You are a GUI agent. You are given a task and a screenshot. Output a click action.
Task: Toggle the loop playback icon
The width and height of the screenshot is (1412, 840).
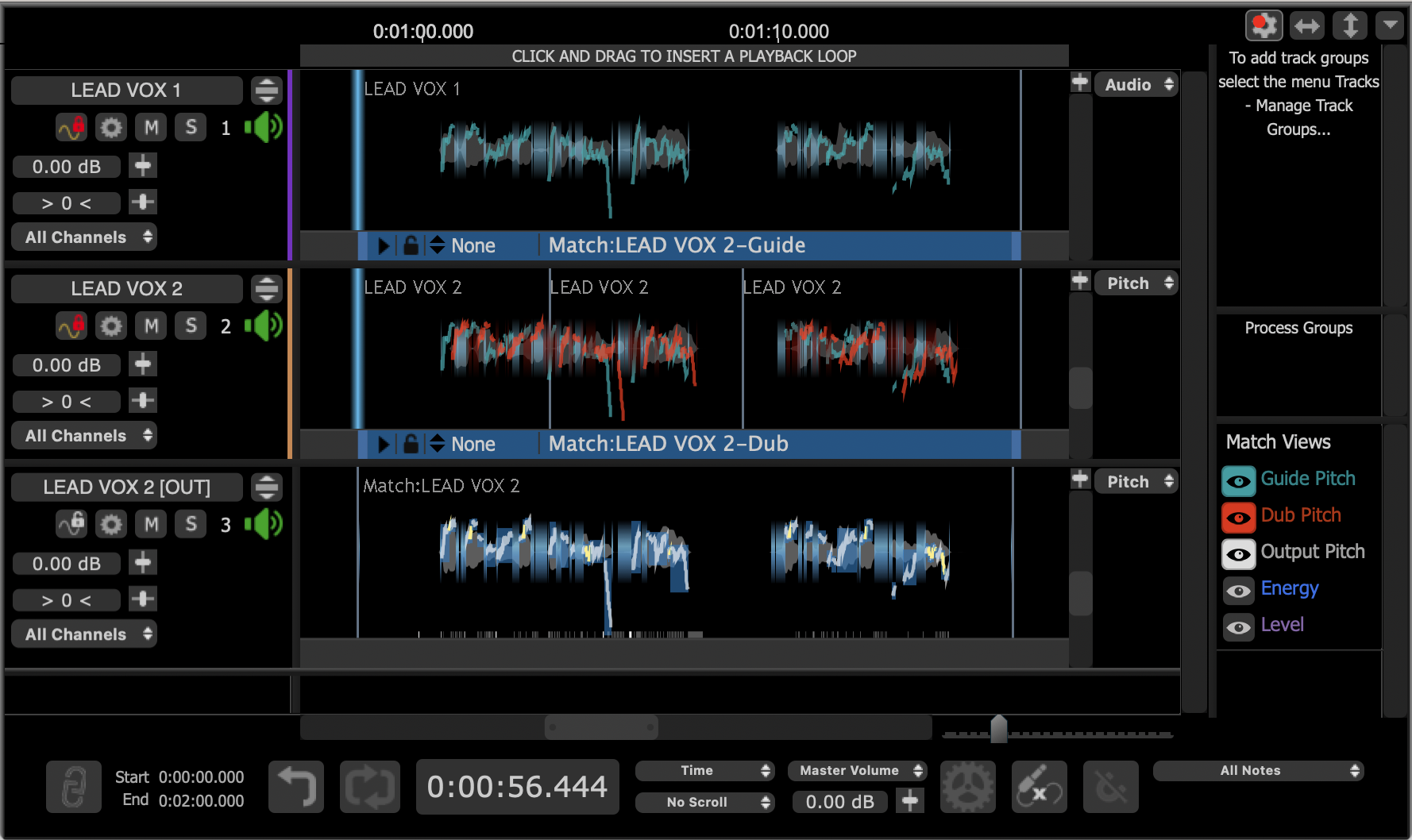point(369,787)
